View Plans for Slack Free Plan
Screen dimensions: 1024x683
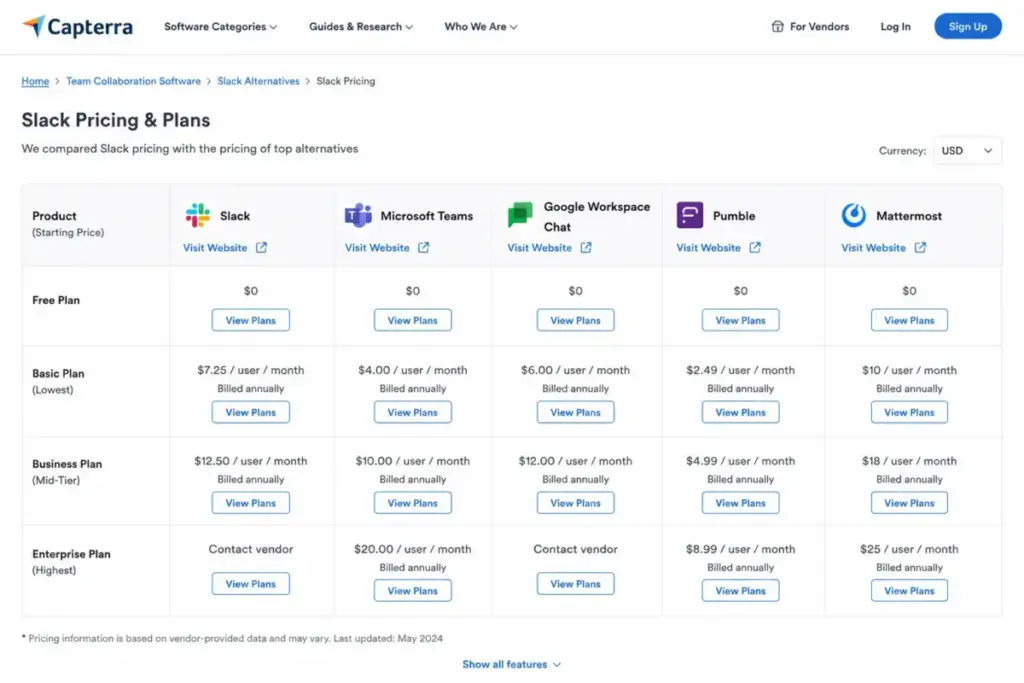coord(251,320)
